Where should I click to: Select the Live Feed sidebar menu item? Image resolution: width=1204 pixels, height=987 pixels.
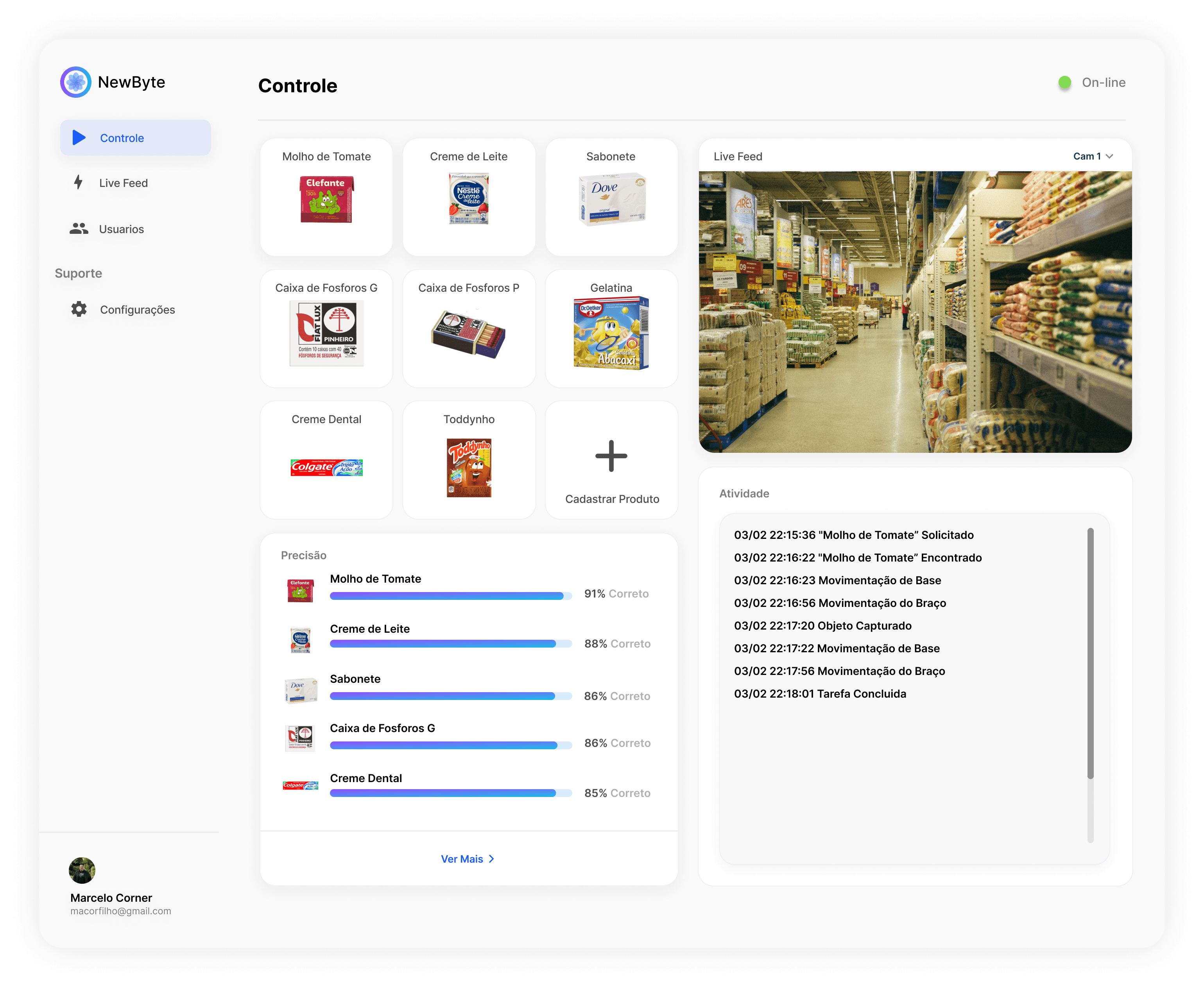click(x=123, y=183)
